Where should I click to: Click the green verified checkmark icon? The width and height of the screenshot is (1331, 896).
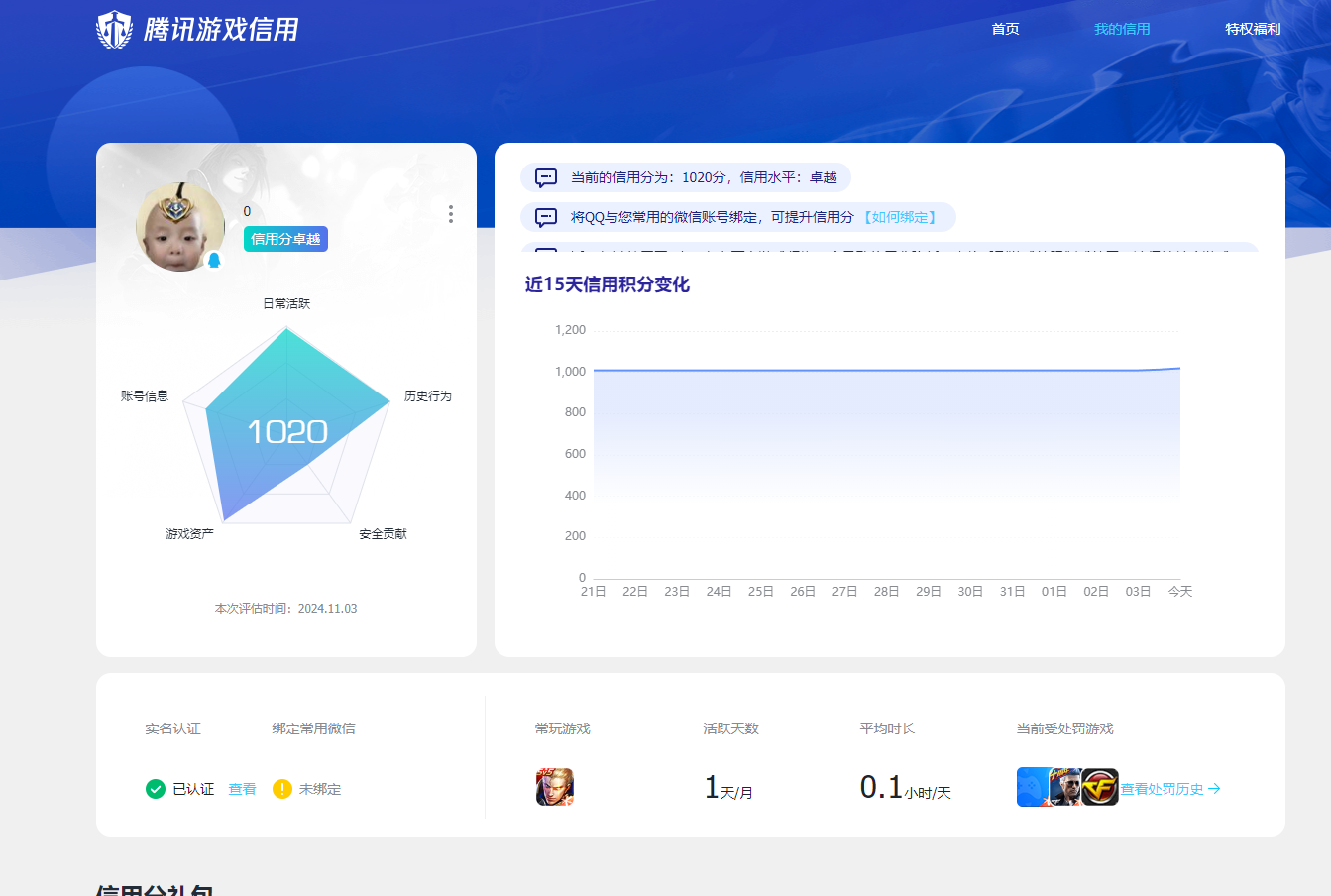click(x=156, y=789)
